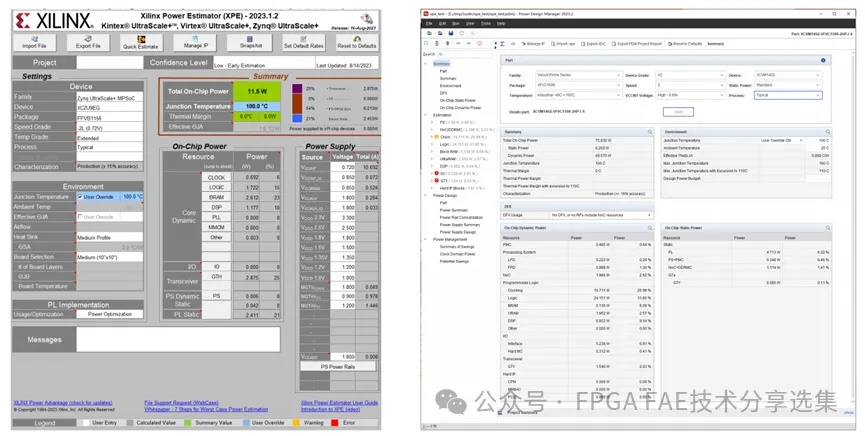Open Xilinx Power Estimator User Guide link
The image size is (865, 436).
click(x=339, y=402)
